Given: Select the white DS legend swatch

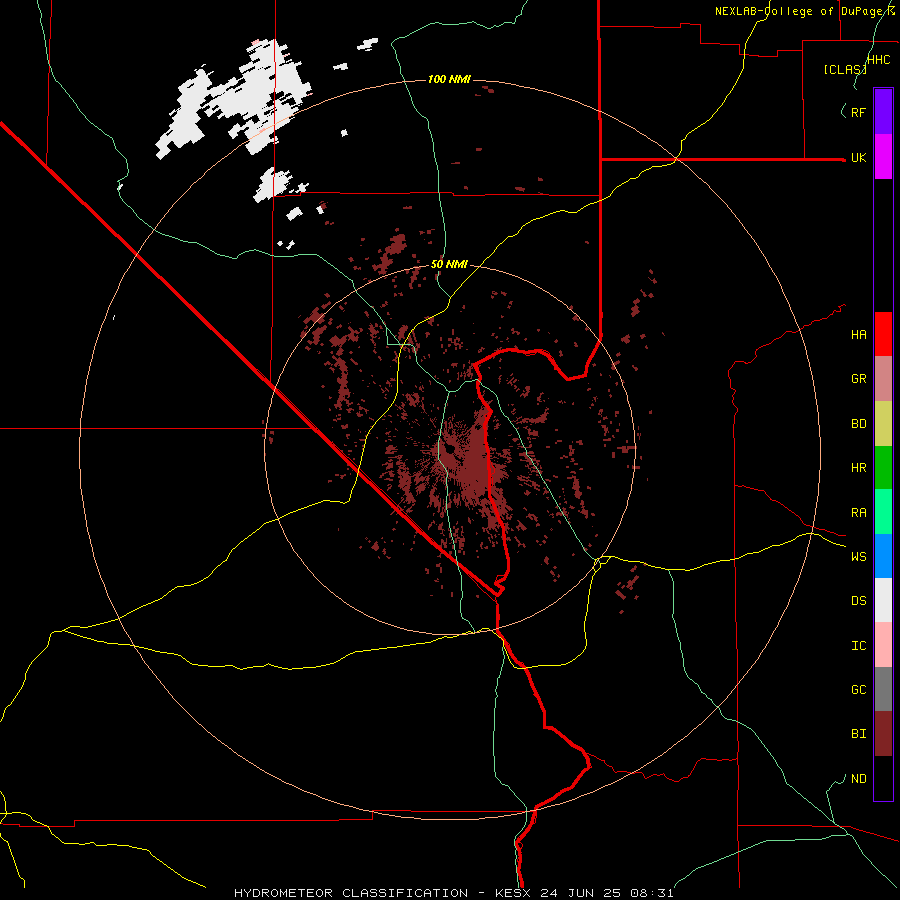Looking at the screenshot, I should click(883, 600).
